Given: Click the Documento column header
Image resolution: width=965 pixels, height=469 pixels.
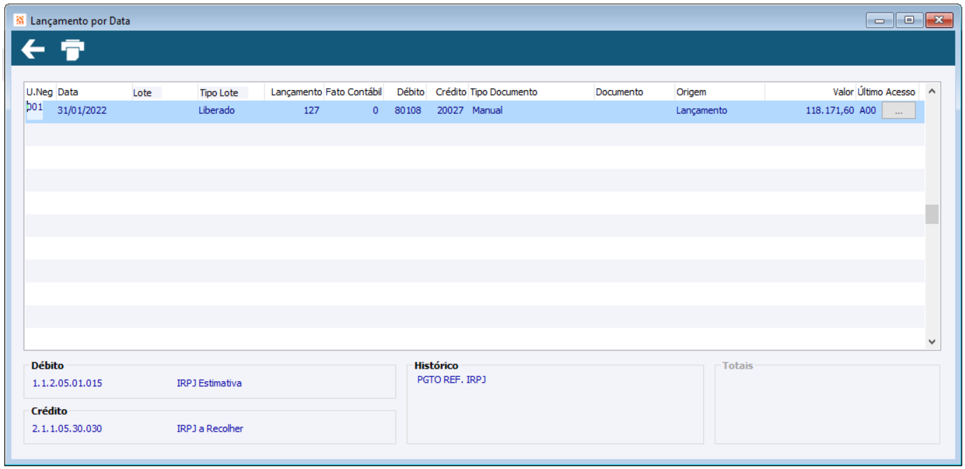Looking at the screenshot, I should (634, 92).
